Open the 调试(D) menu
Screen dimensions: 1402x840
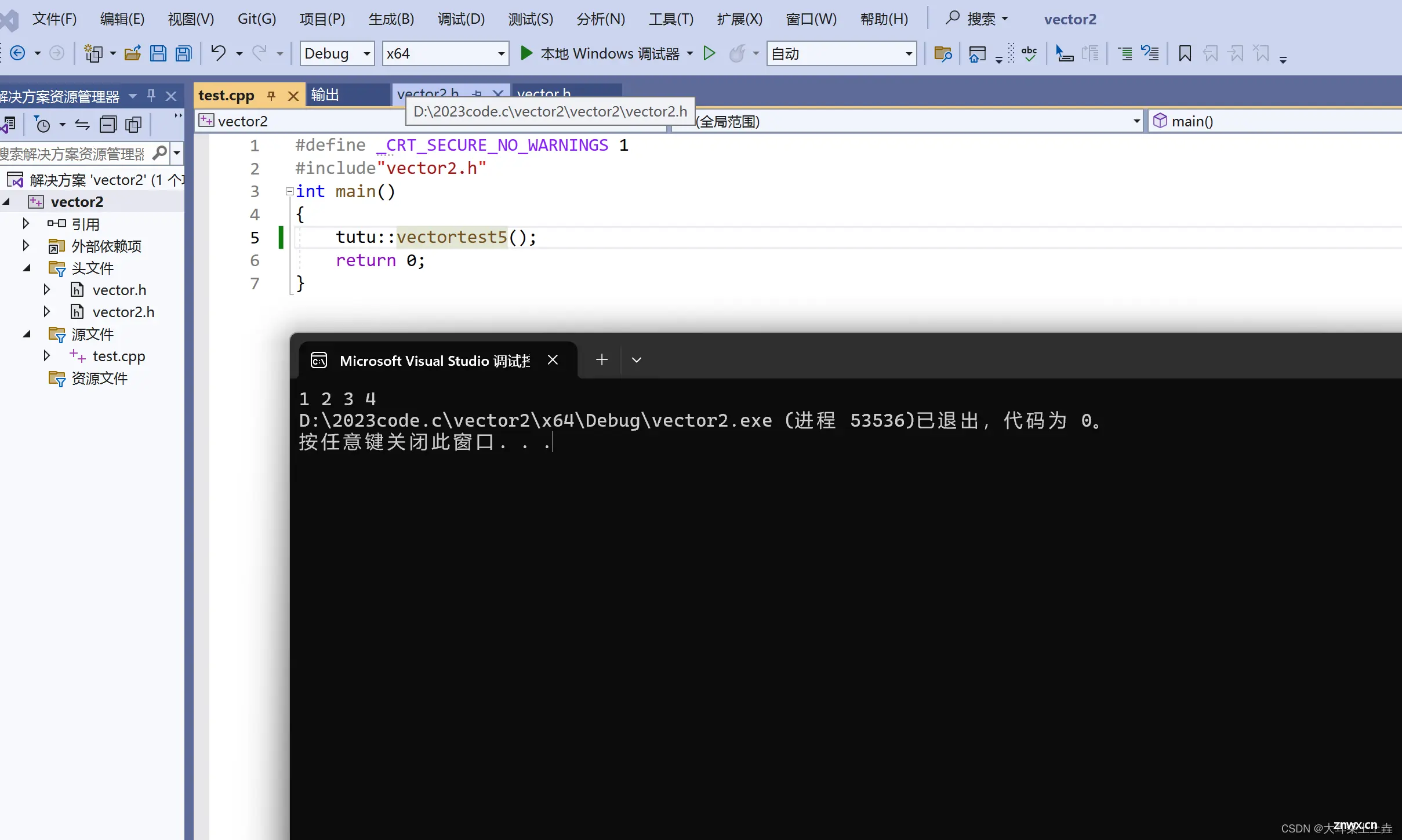click(x=461, y=19)
